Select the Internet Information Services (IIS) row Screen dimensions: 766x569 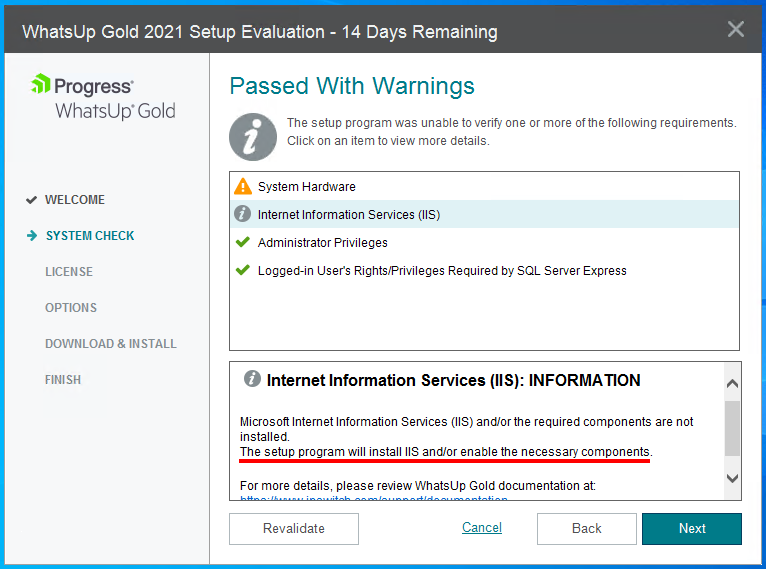click(484, 214)
